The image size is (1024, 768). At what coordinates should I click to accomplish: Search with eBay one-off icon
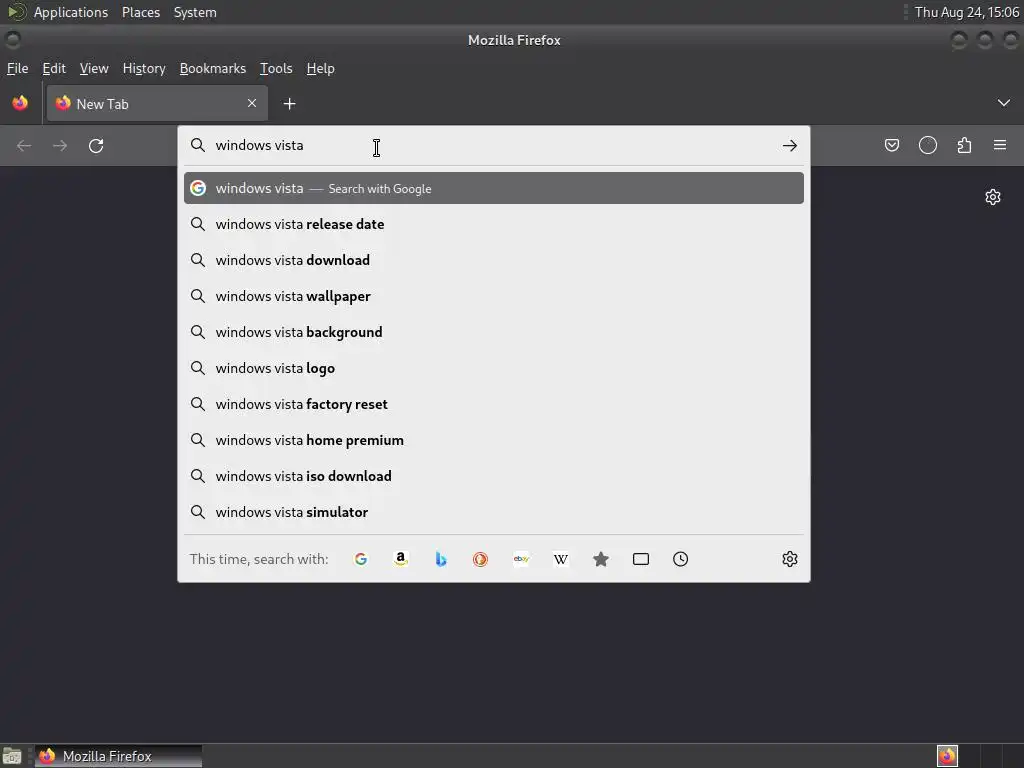click(520, 559)
